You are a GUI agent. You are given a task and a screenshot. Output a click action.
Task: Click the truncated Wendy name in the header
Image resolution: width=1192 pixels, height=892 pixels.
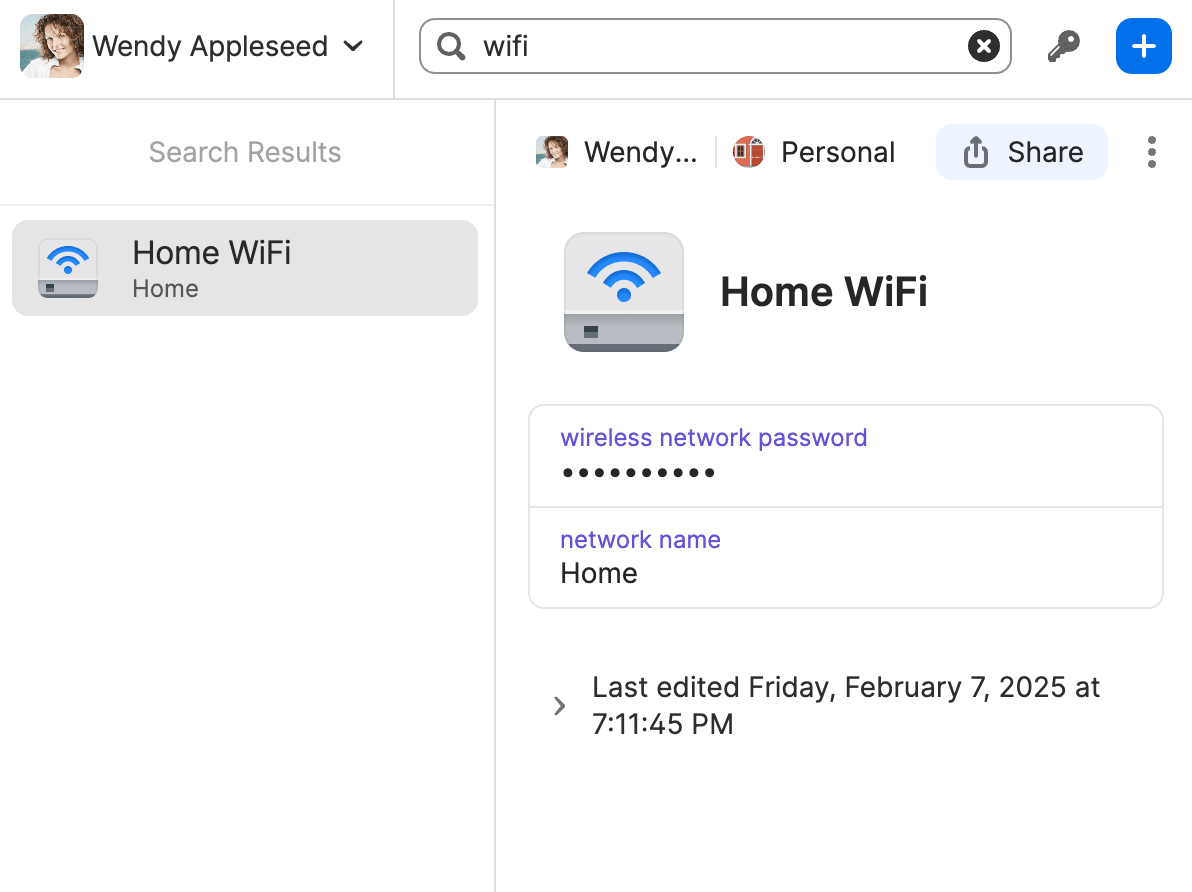[643, 152]
